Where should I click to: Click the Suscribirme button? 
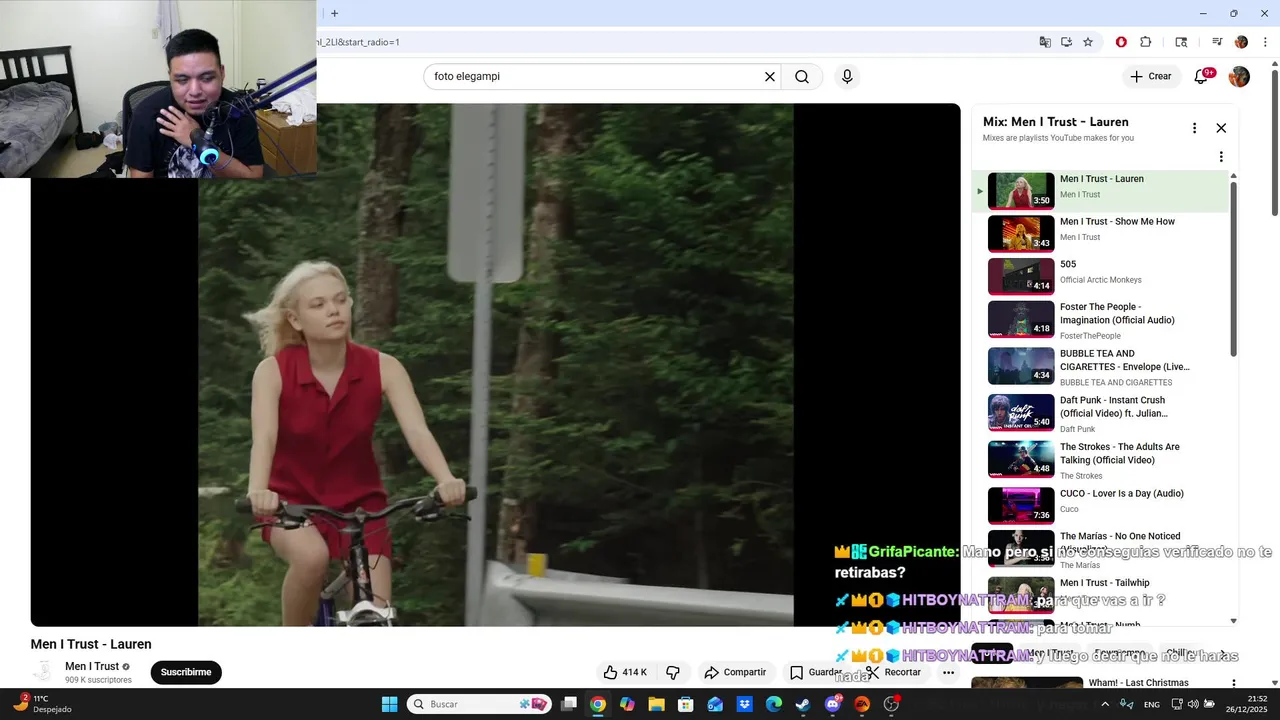186,672
